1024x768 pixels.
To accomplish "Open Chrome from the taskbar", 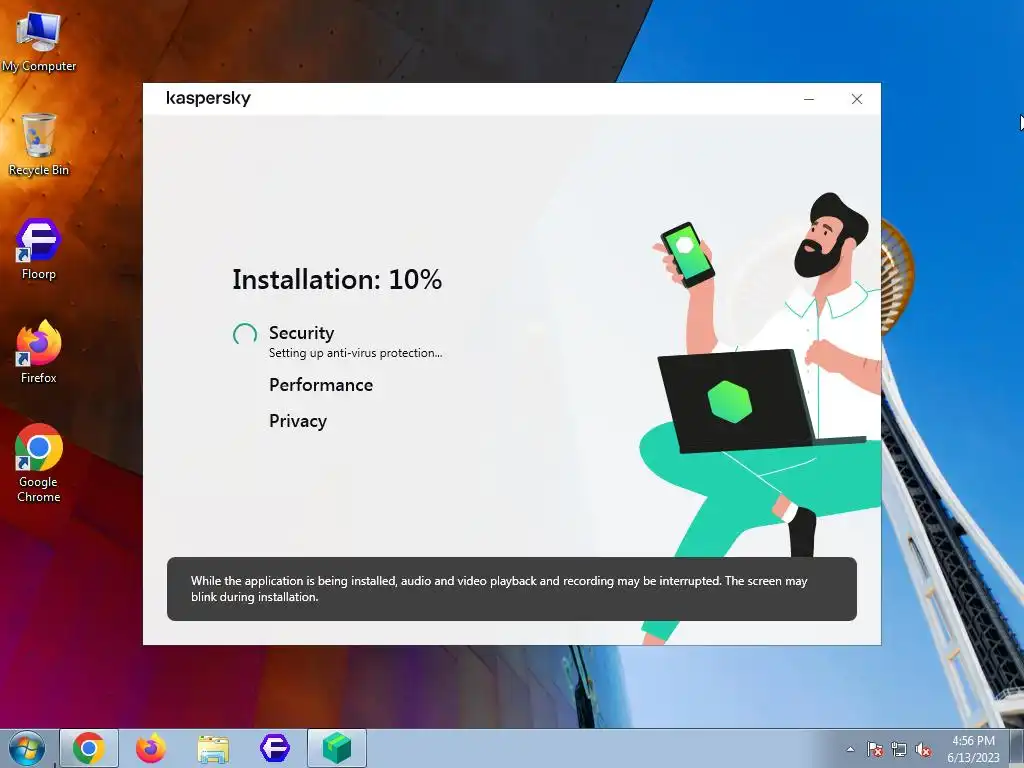I will coord(89,748).
